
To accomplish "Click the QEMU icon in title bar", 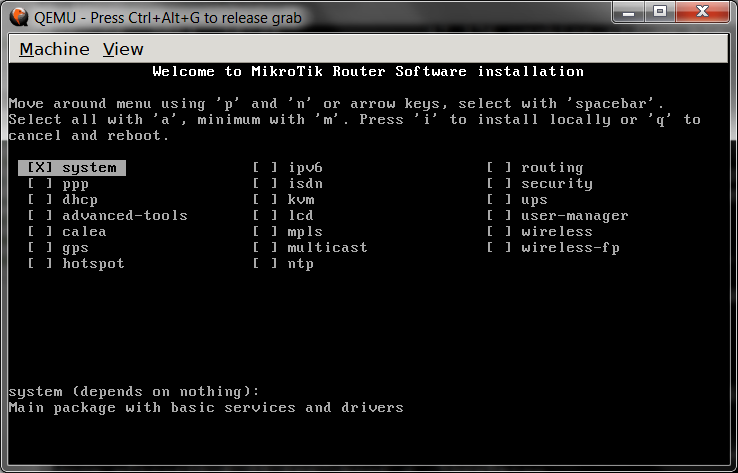I will coord(19,17).
